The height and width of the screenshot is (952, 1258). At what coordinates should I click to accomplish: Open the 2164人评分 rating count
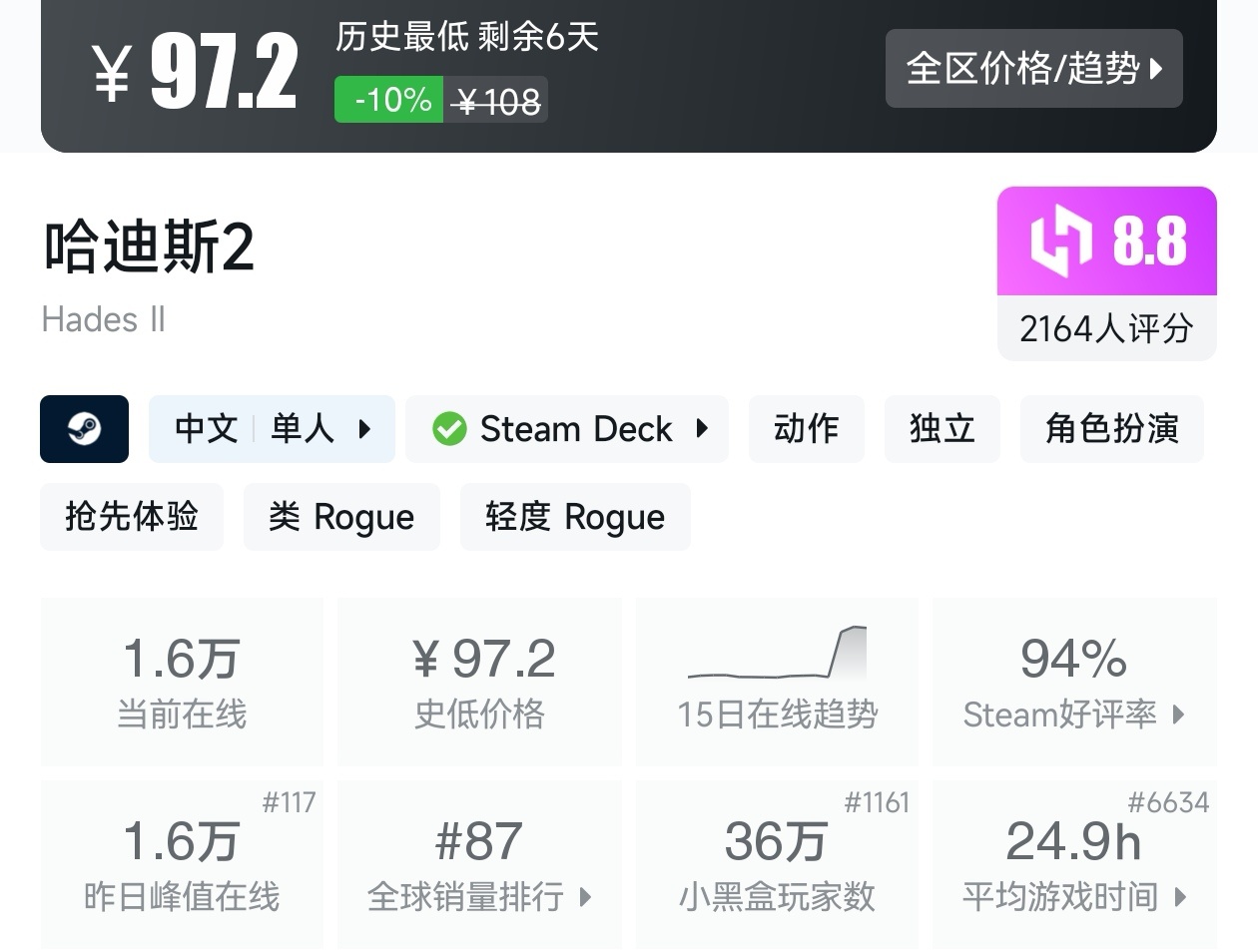point(1106,328)
